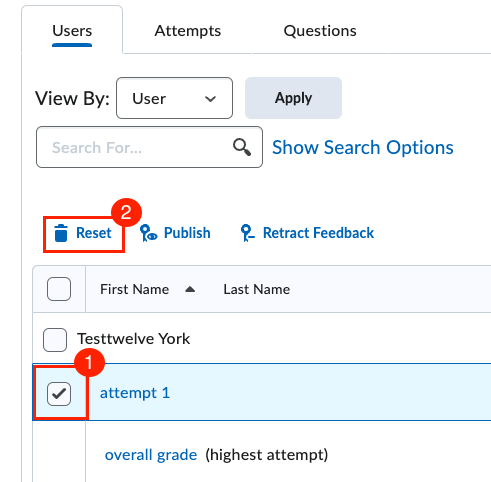Click the First Name sort arrow
The image size is (491, 482).
pyautogui.click(x=190, y=289)
